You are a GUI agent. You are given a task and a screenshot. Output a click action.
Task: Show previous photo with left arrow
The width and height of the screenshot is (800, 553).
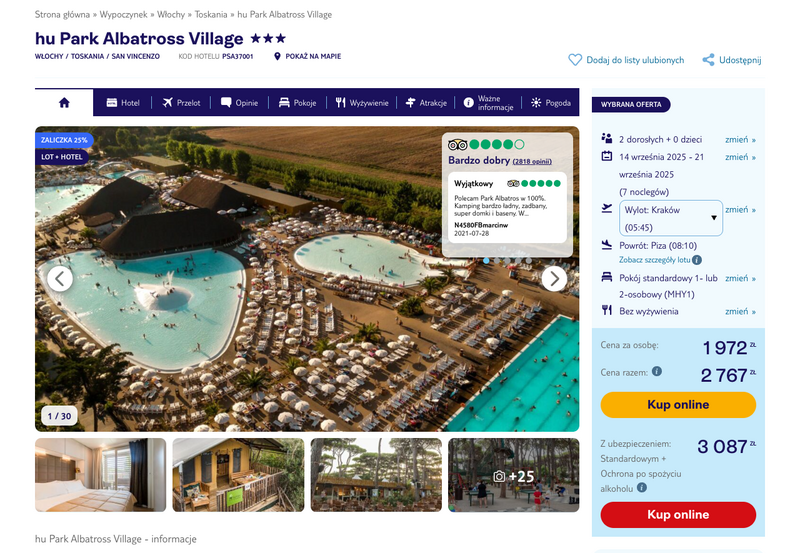tap(60, 279)
